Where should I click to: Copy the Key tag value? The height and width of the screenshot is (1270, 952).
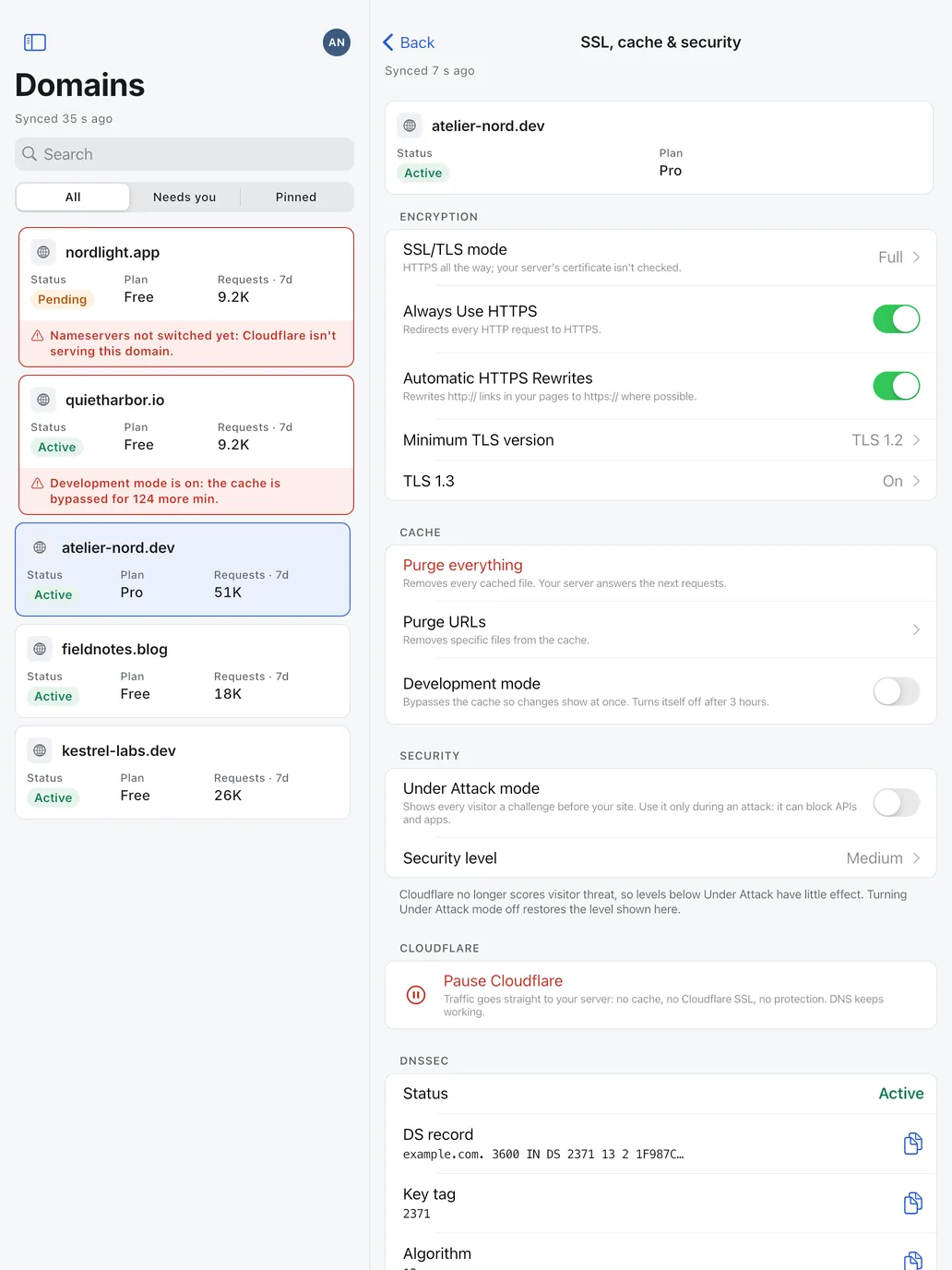912,1203
